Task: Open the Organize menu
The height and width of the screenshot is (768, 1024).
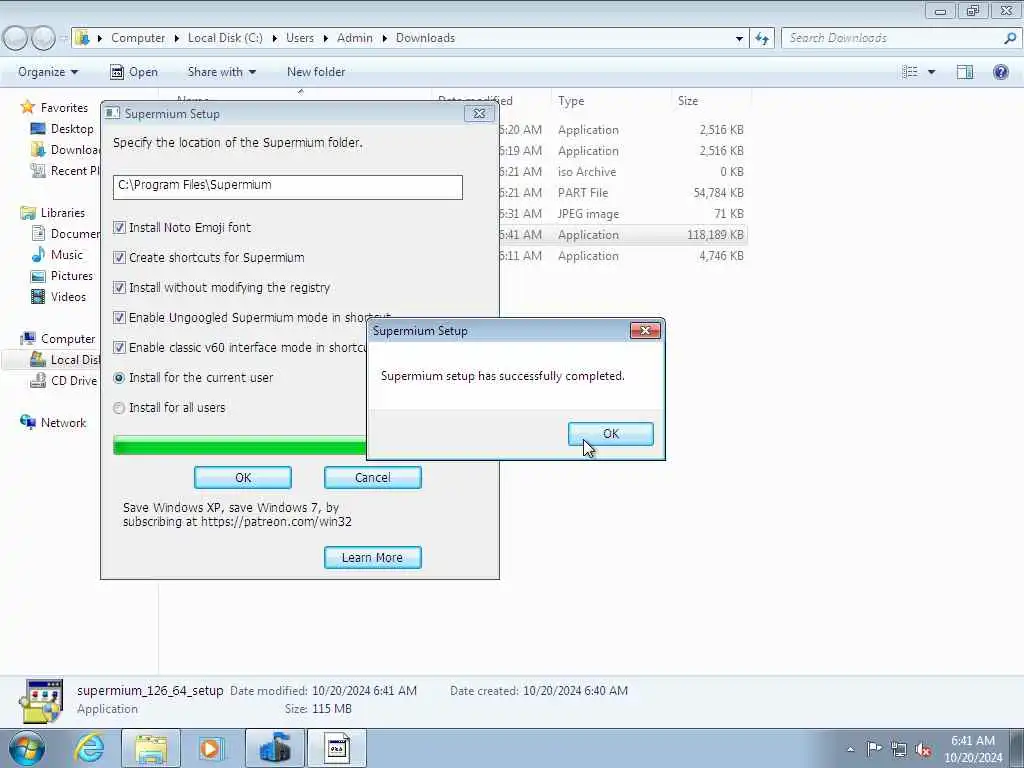Action: (x=48, y=72)
